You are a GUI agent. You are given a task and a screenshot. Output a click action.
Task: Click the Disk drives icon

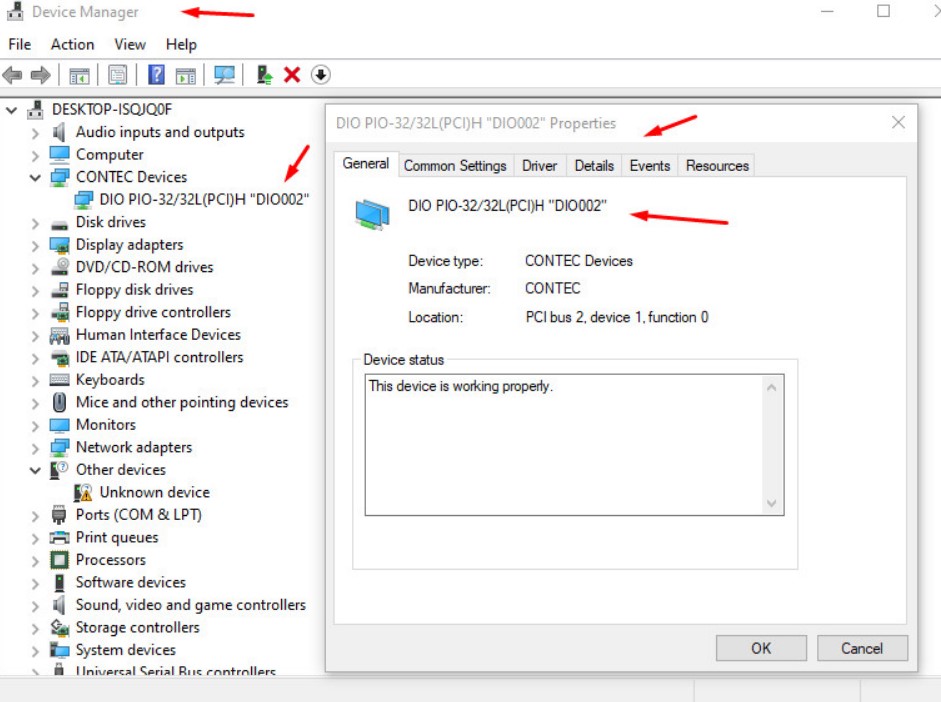tap(59, 225)
